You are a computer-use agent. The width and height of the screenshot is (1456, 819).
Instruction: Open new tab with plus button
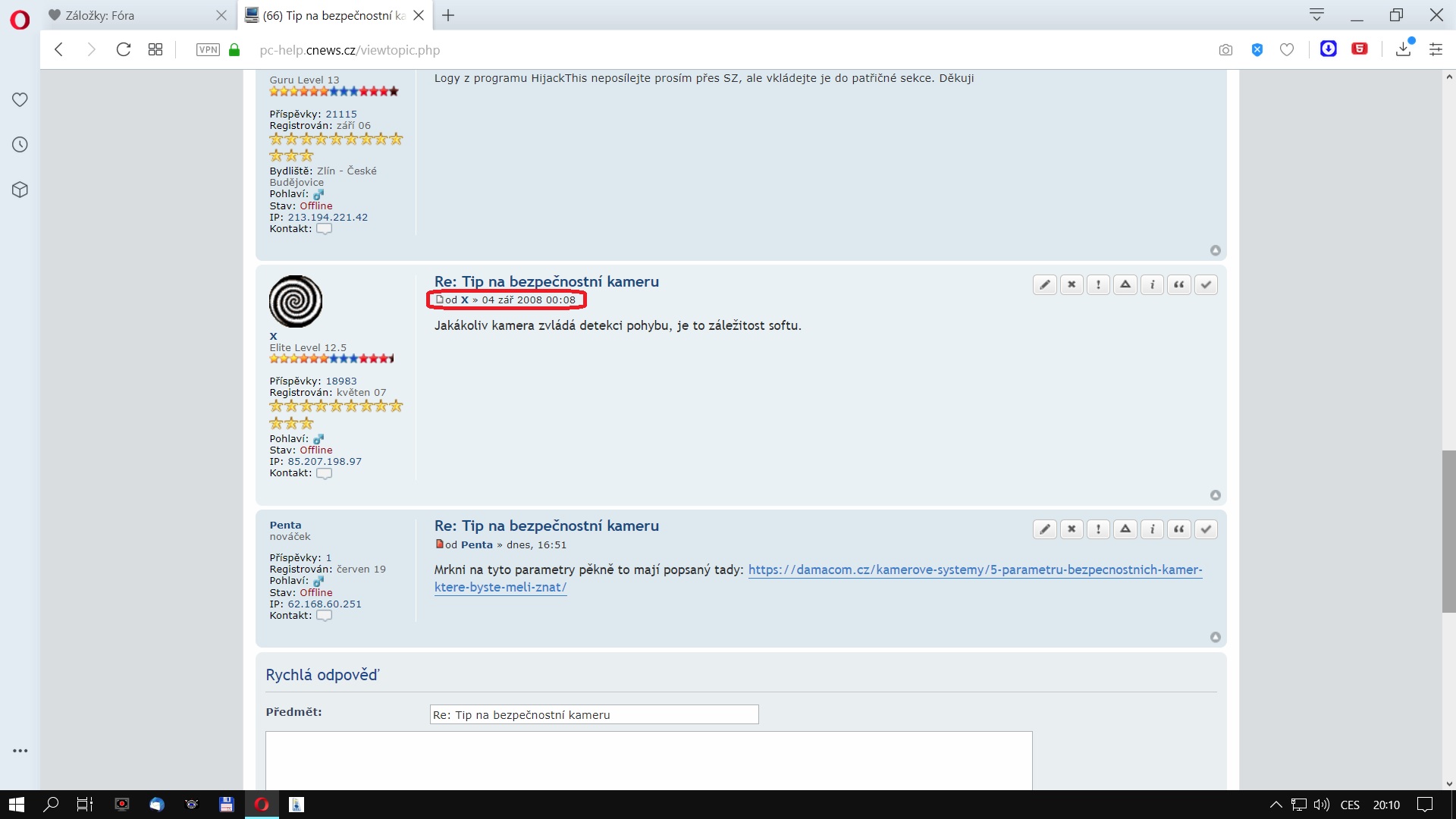448,15
